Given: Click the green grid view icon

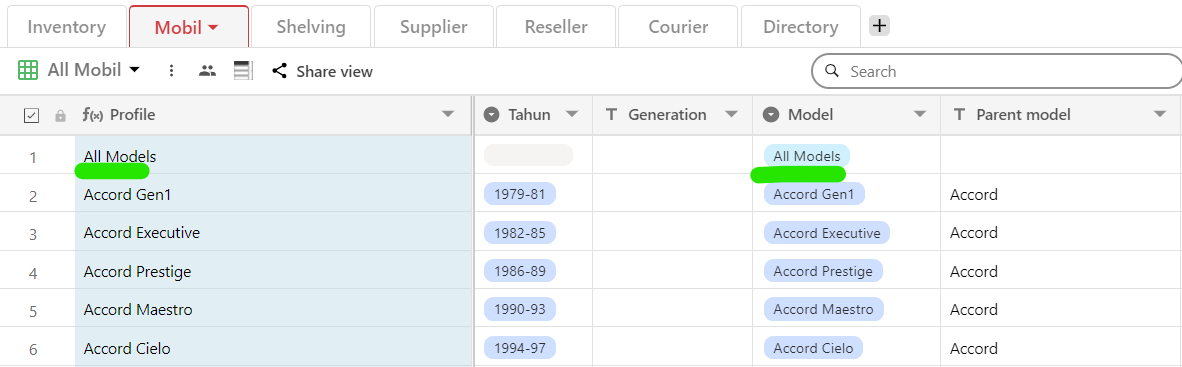Looking at the screenshot, I should pyautogui.click(x=28, y=71).
